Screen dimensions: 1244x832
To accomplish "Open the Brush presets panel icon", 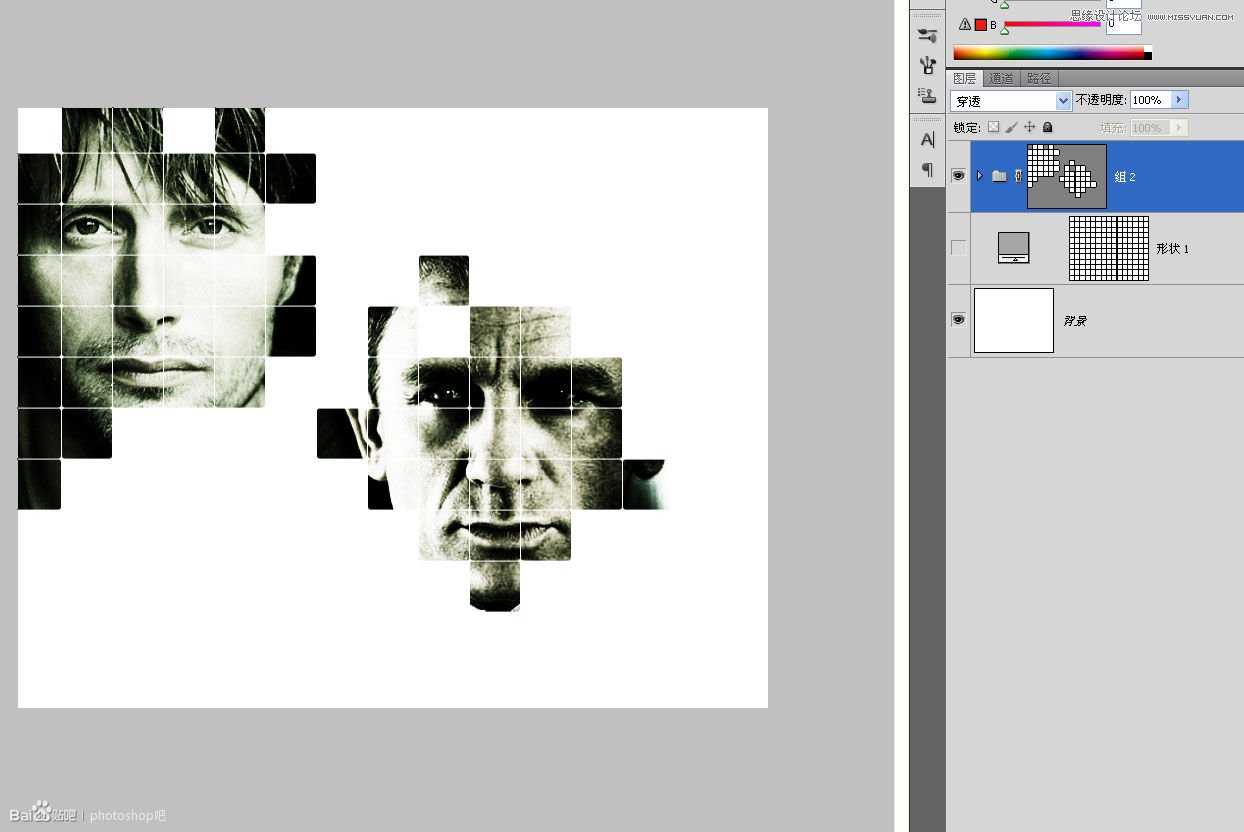I will click(927, 36).
